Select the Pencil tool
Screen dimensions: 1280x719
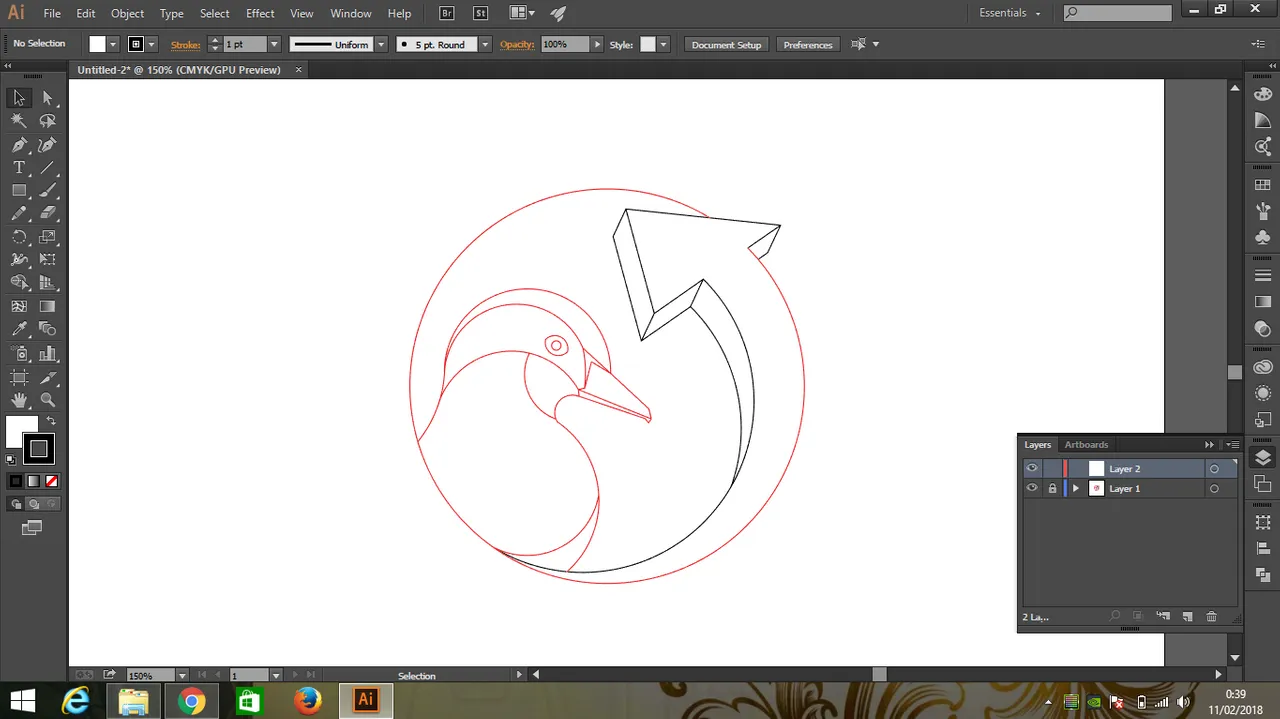click(19, 213)
